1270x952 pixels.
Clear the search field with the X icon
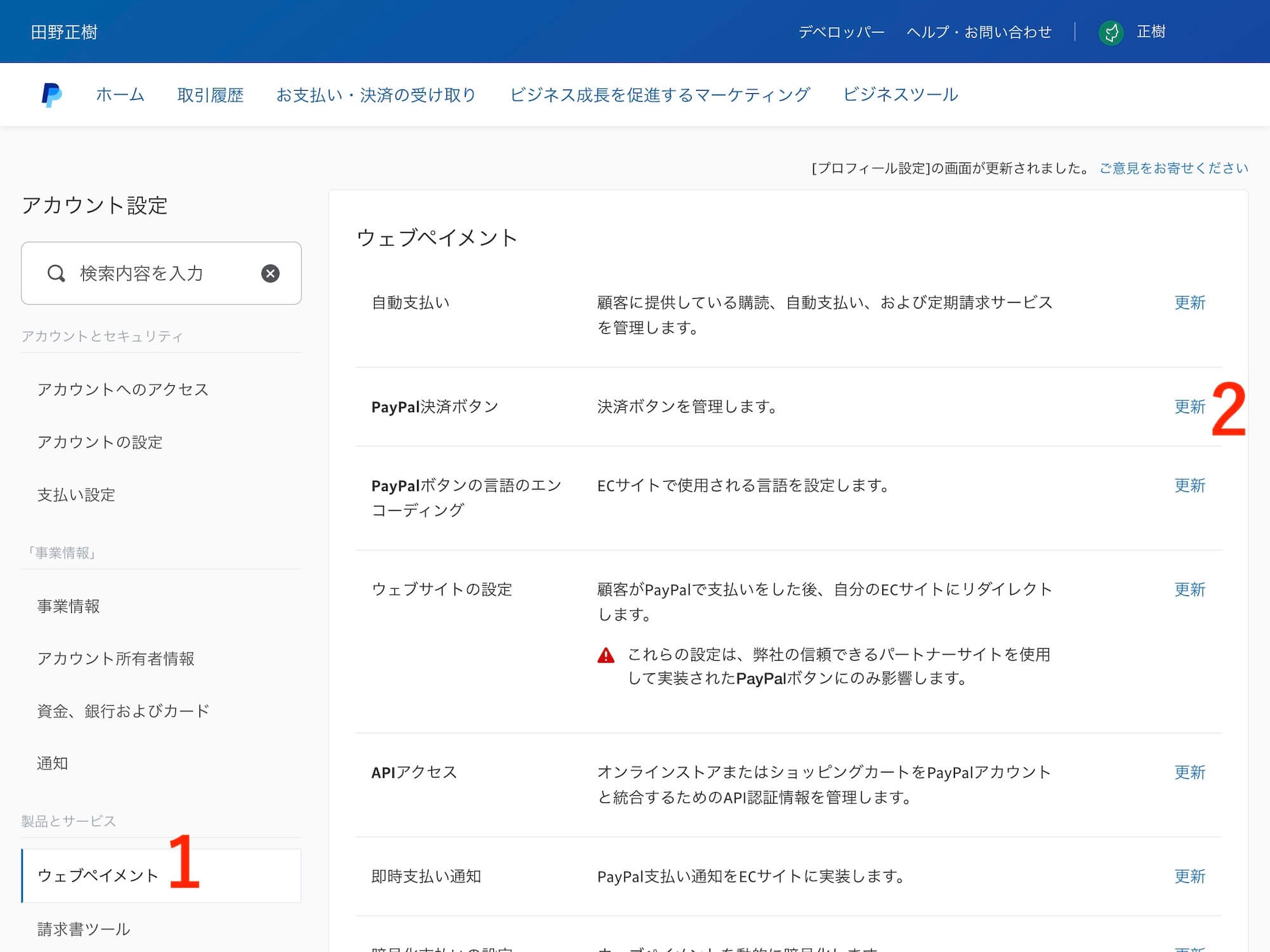pyautogui.click(x=271, y=274)
